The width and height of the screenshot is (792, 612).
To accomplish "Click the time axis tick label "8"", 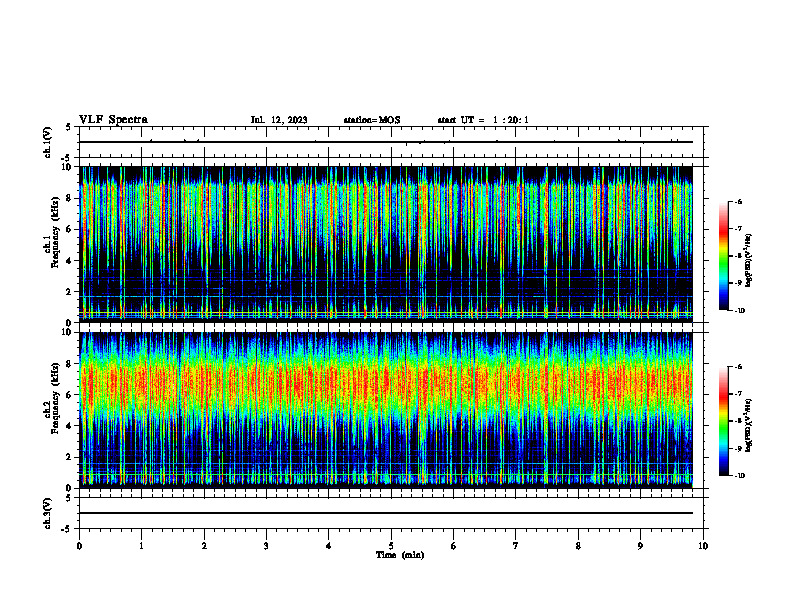I will (578, 546).
